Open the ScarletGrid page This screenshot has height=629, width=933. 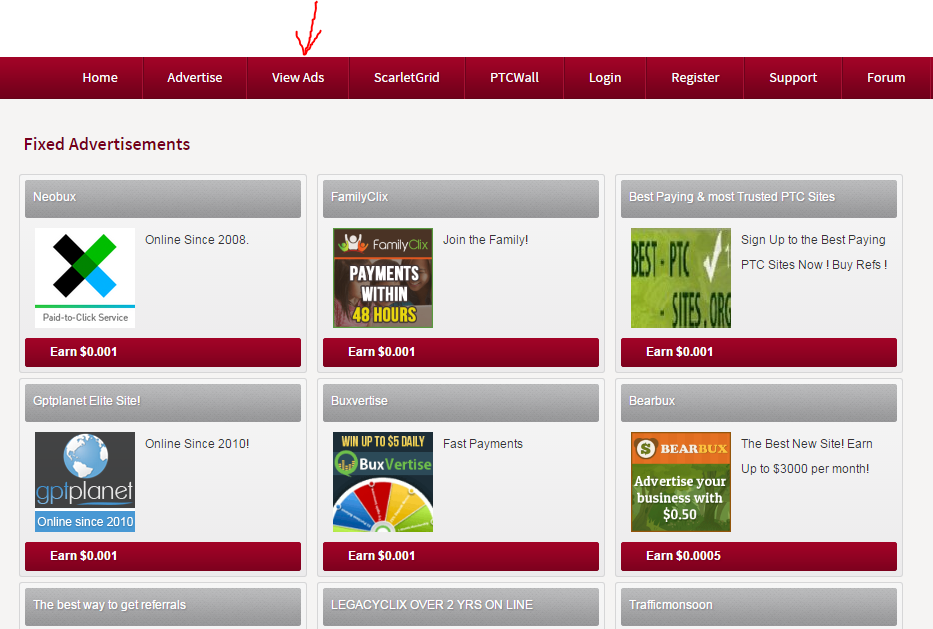point(406,77)
